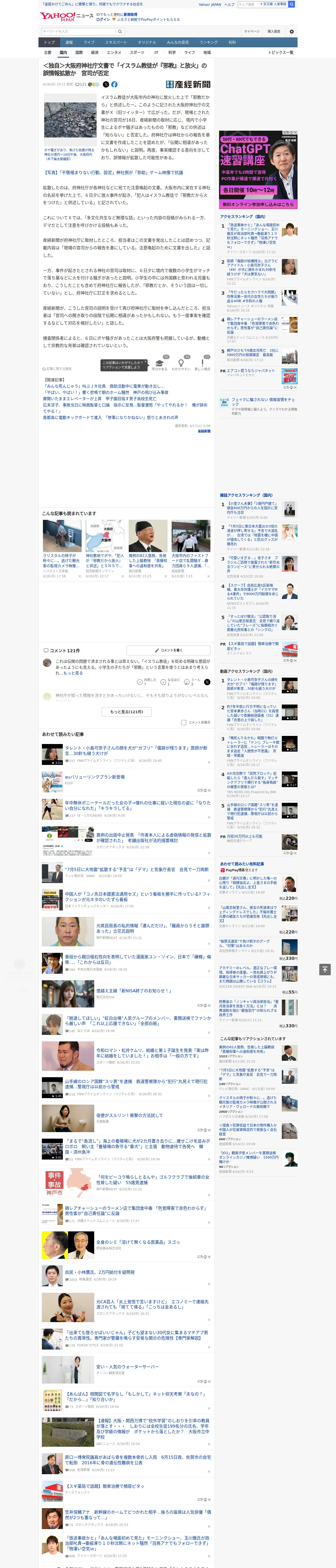
Task: Open 自民・小林鷹氏、2万円給付を疑問視 article
Action: (x=100, y=1273)
